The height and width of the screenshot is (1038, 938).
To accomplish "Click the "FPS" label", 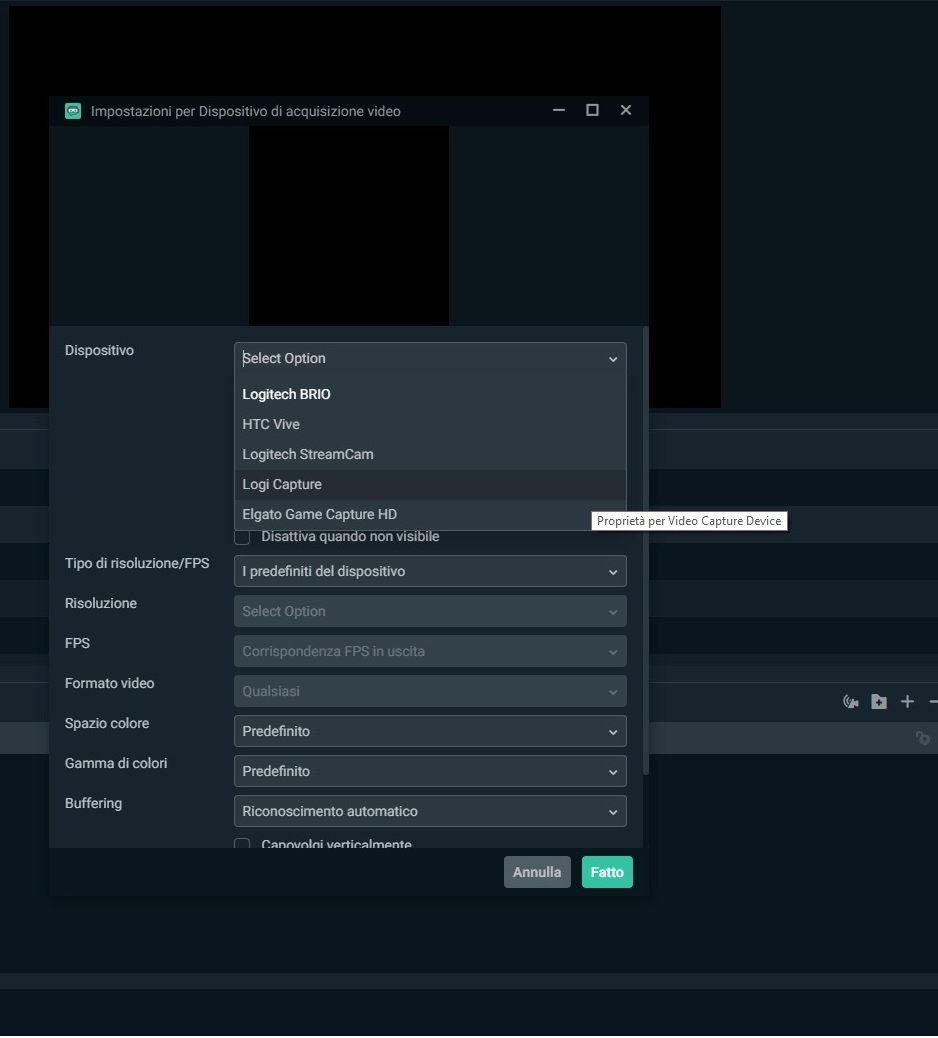I will [77, 643].
